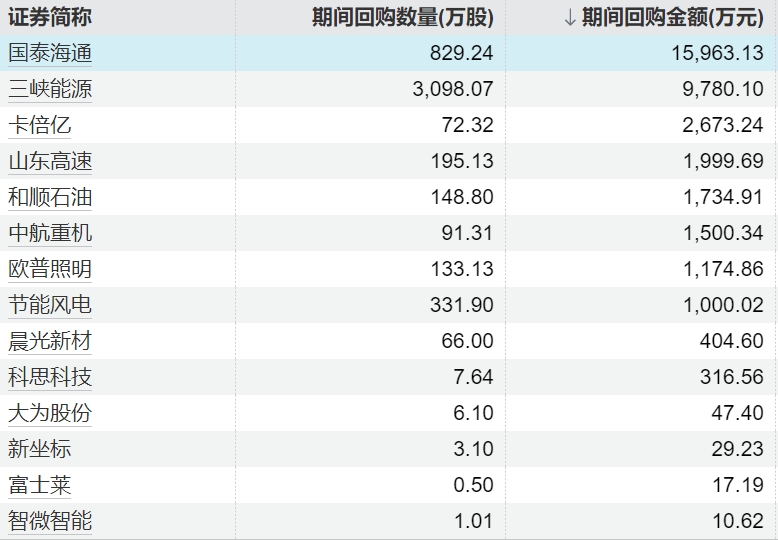The width and height of the screenshot is (778, 540).
Task: Click the 和顺石油 security name
Action: 50,198
